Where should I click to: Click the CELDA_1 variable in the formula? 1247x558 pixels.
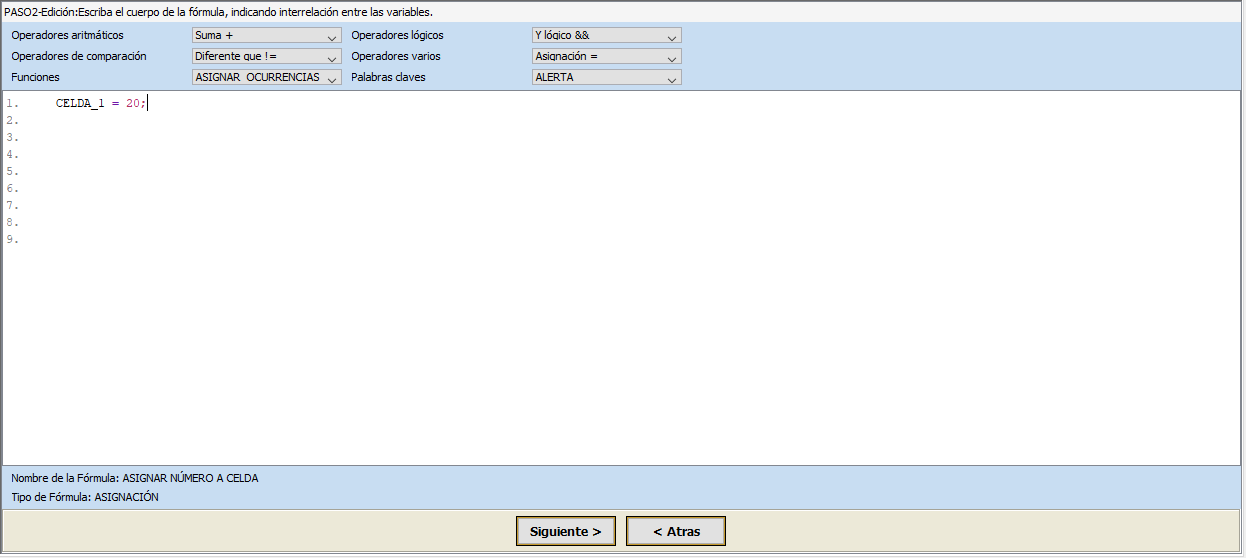[x=79, y=104]
